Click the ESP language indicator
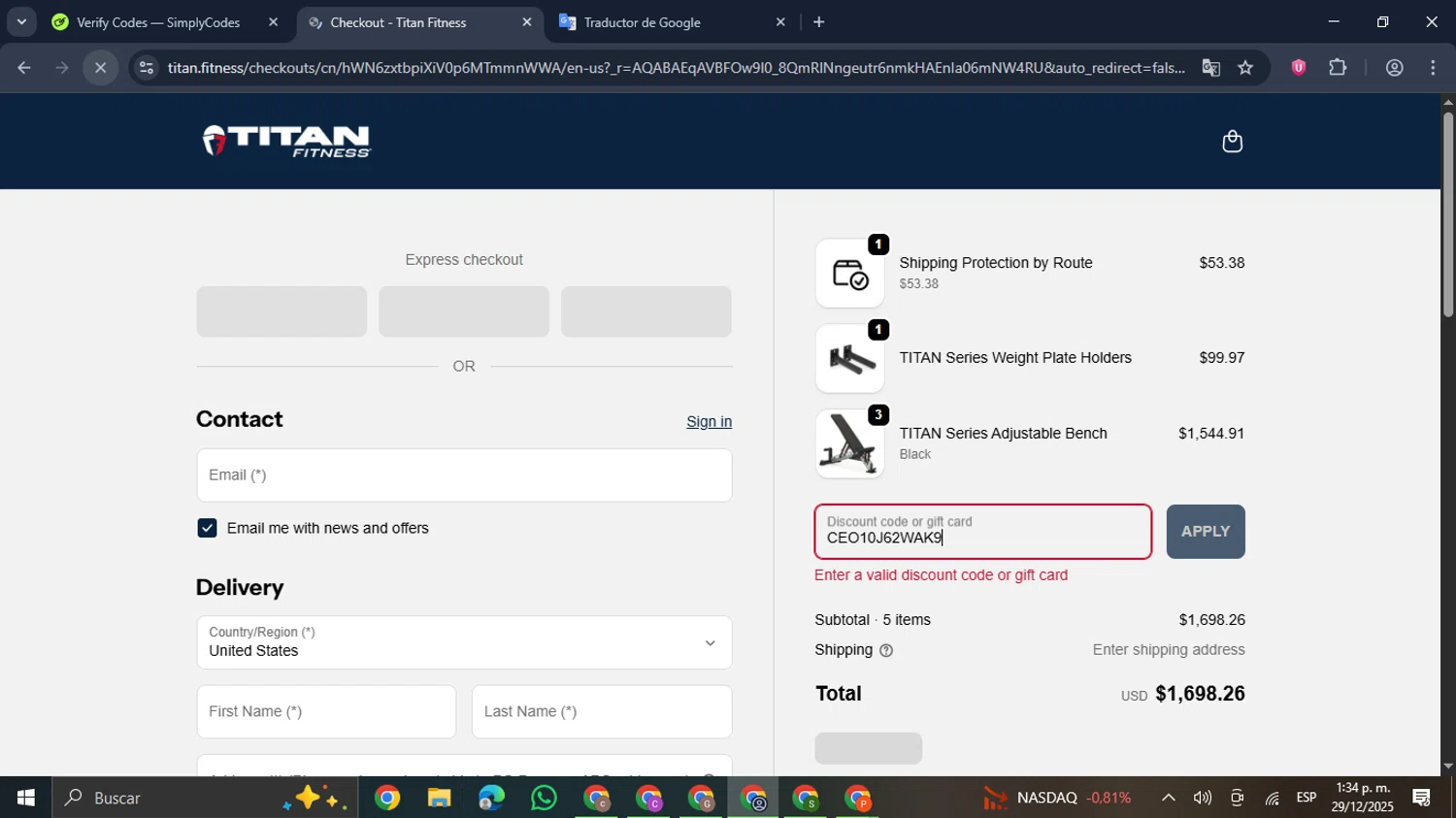This screenshot has width=1456, height=818. tap(1307, 798)
